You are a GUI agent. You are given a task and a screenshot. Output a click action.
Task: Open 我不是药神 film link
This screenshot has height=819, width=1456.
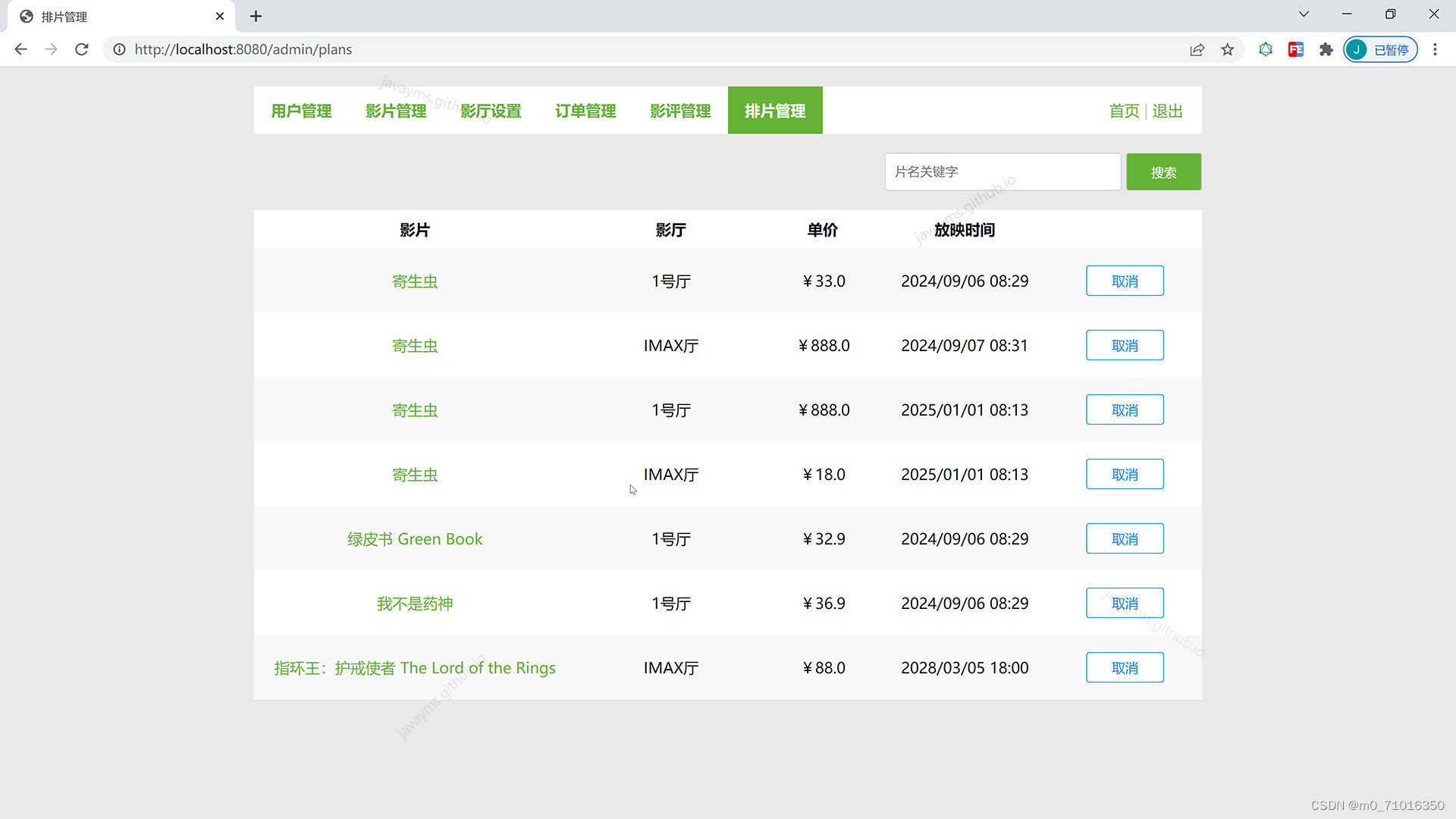pyautogui.click(x=415, y=604)
